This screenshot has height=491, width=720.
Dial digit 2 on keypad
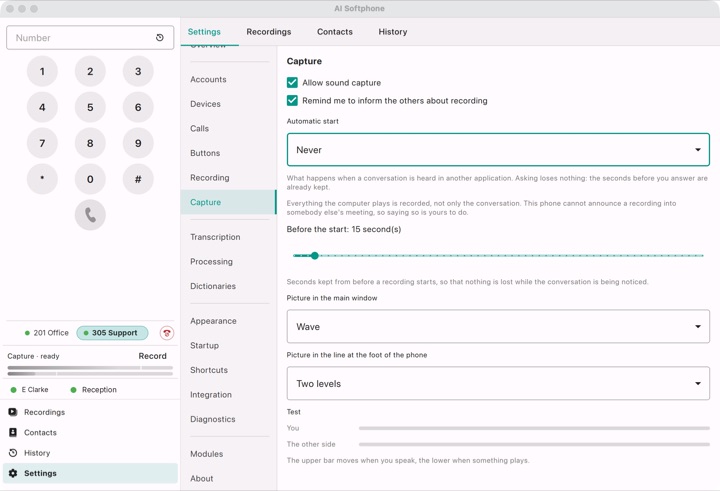pos(90,71)
